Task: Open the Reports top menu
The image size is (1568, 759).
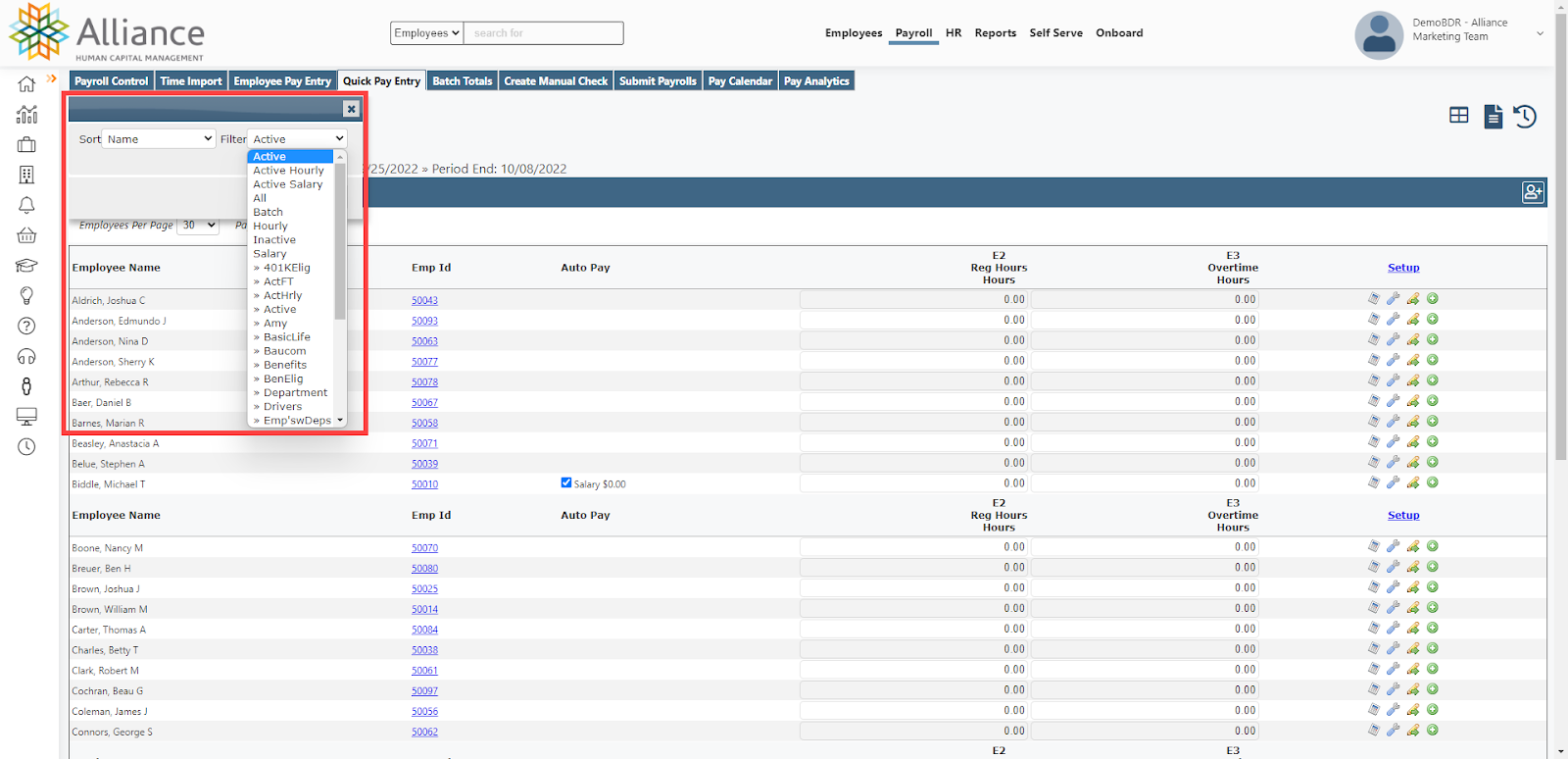Action: pyautogui.click(x=995, y=33)
